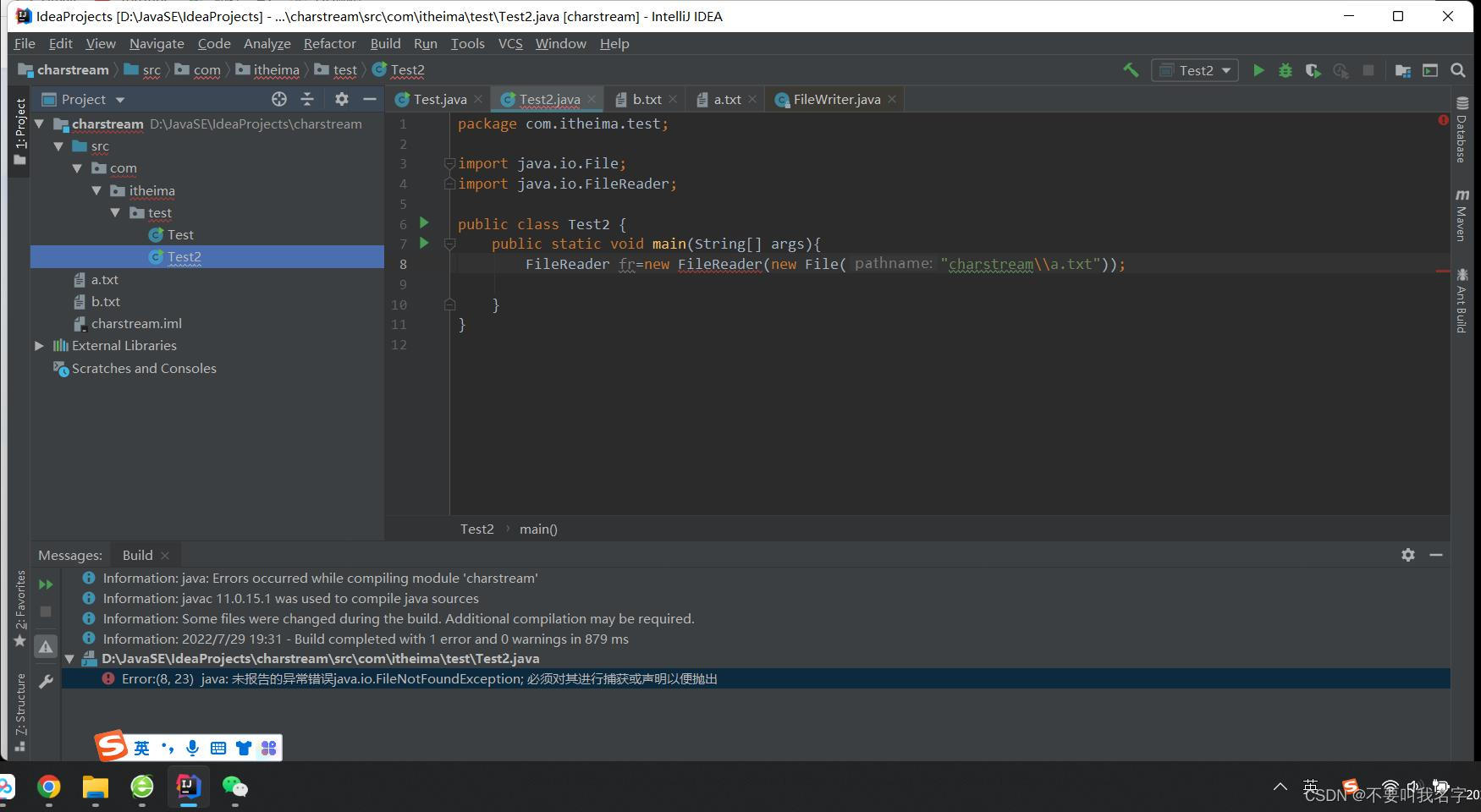Click red error stripe mark in scrollbar

point(1443,271)
